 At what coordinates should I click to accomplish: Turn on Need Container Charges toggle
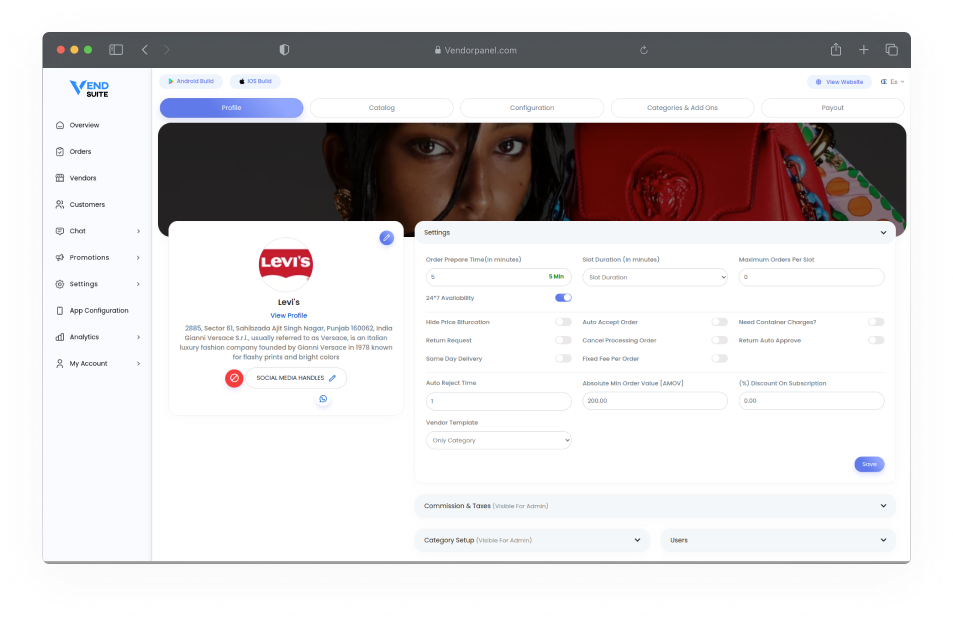(x=875, y=322)
